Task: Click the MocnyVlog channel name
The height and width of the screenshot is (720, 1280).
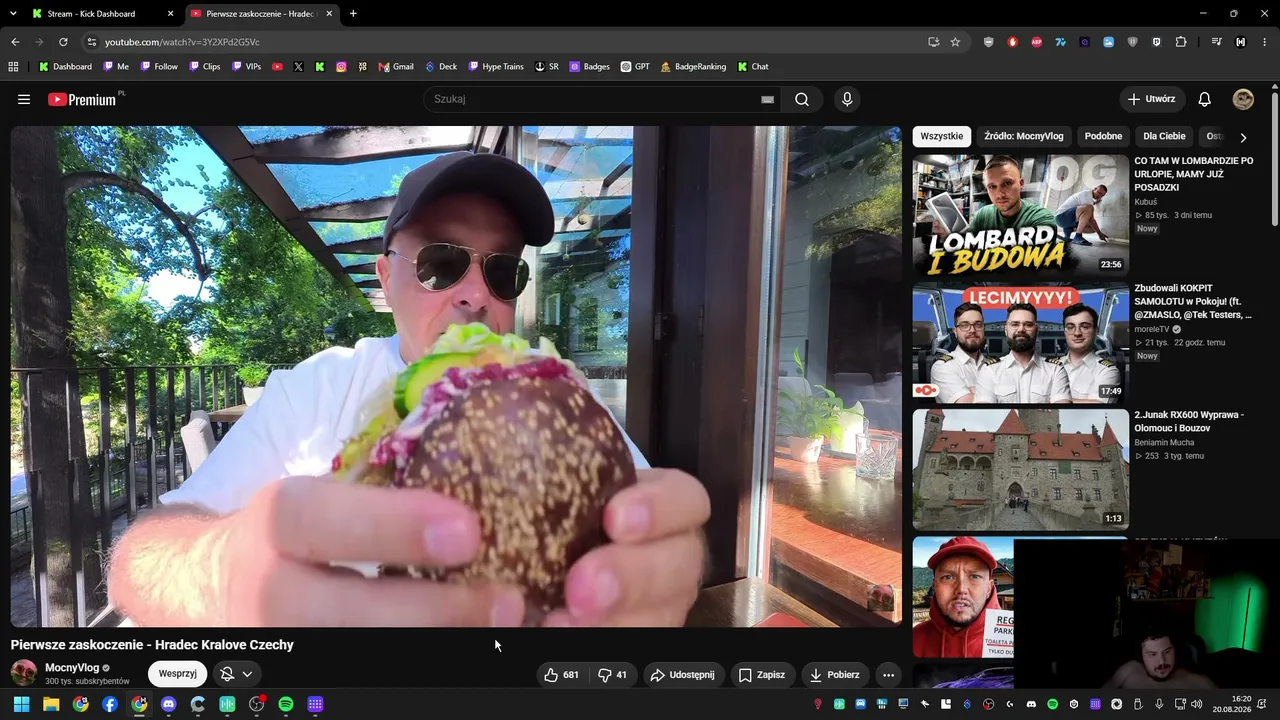Action: pyautogui.click(x=72, y=667)
